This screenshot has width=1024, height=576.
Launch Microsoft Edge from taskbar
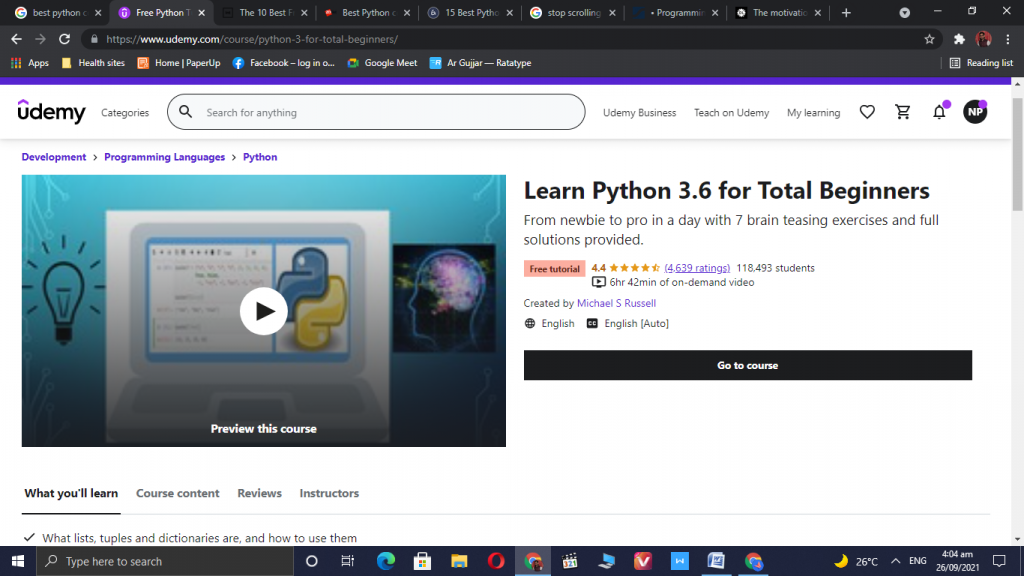click(385, 561)
